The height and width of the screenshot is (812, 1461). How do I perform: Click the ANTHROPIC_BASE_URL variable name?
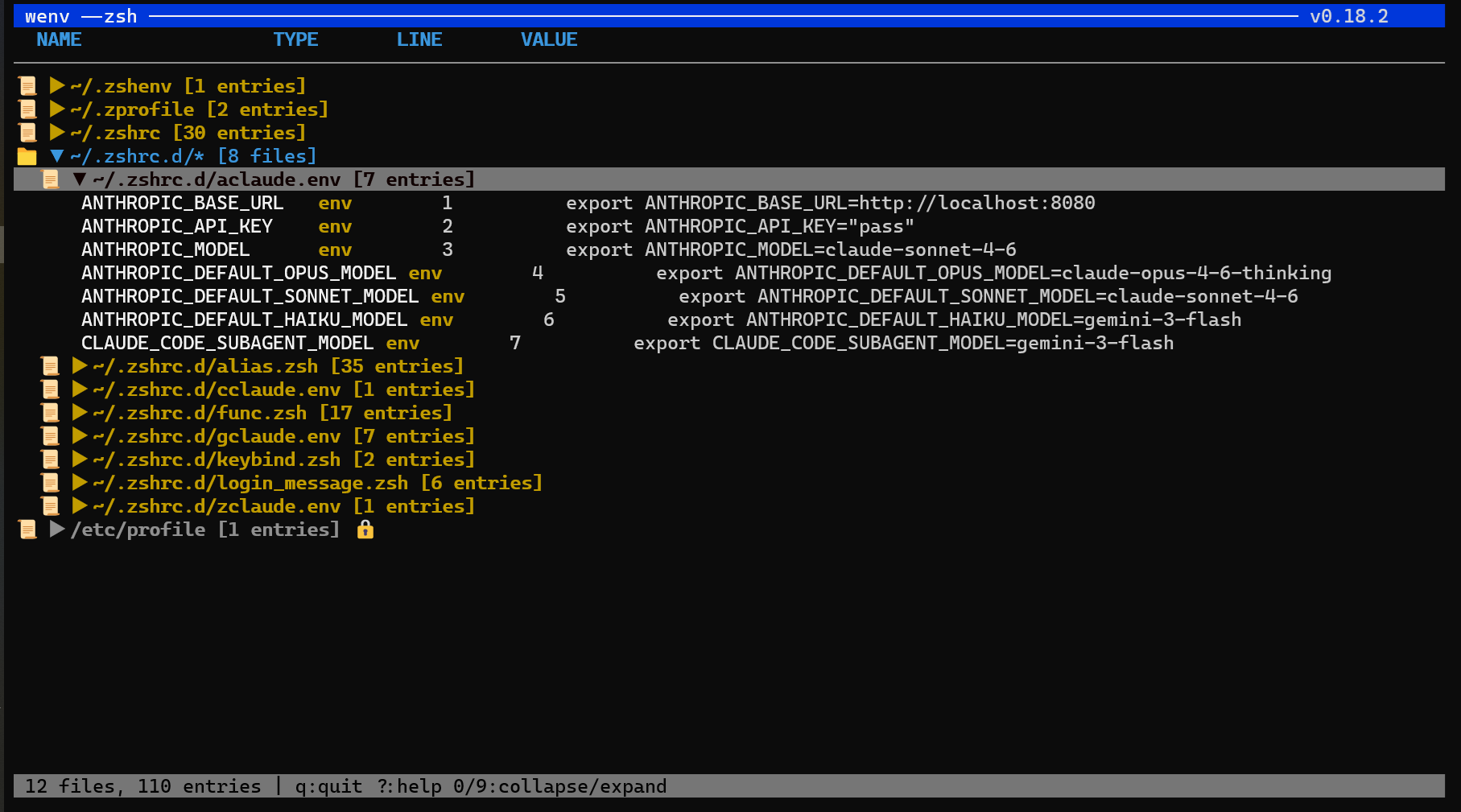tap(183, 203)
